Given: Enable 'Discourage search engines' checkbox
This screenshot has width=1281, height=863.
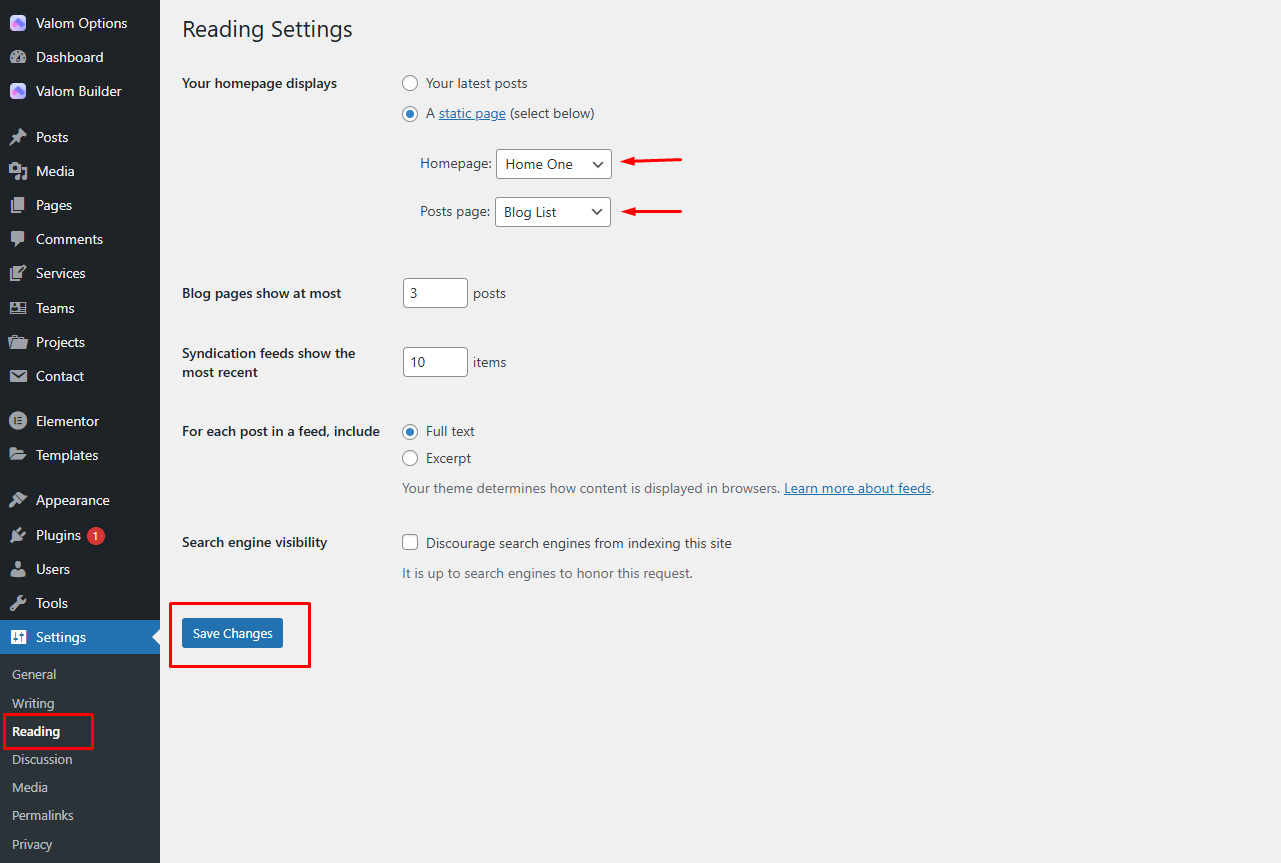Looking at the screenshot, I should click(410, 542).
